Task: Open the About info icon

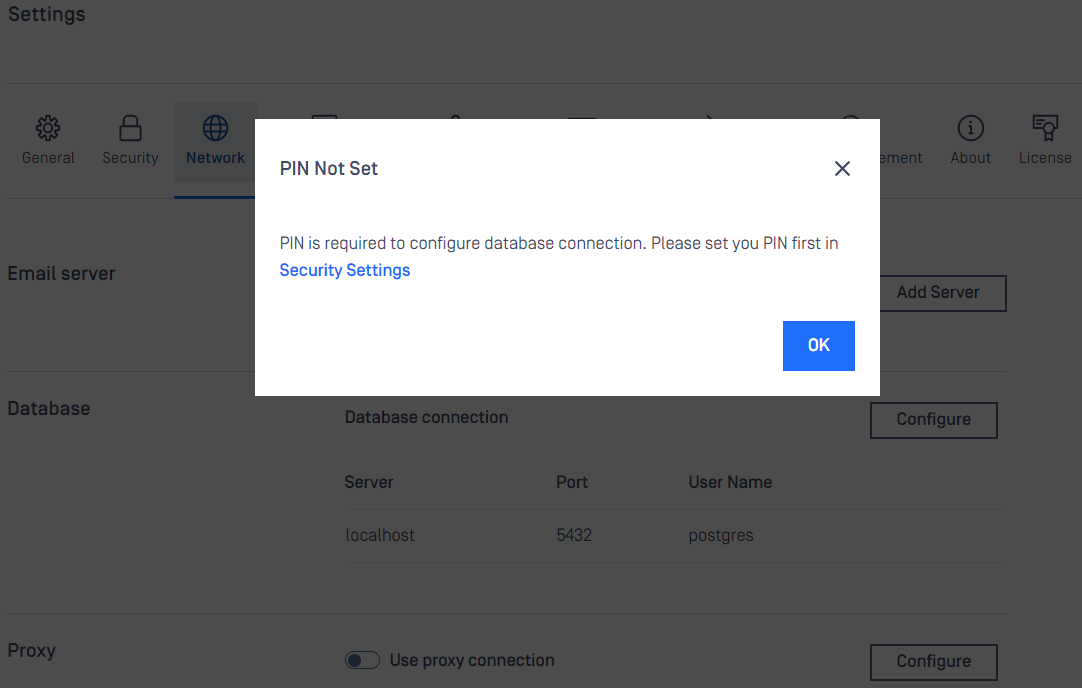Action: point(970,128)
